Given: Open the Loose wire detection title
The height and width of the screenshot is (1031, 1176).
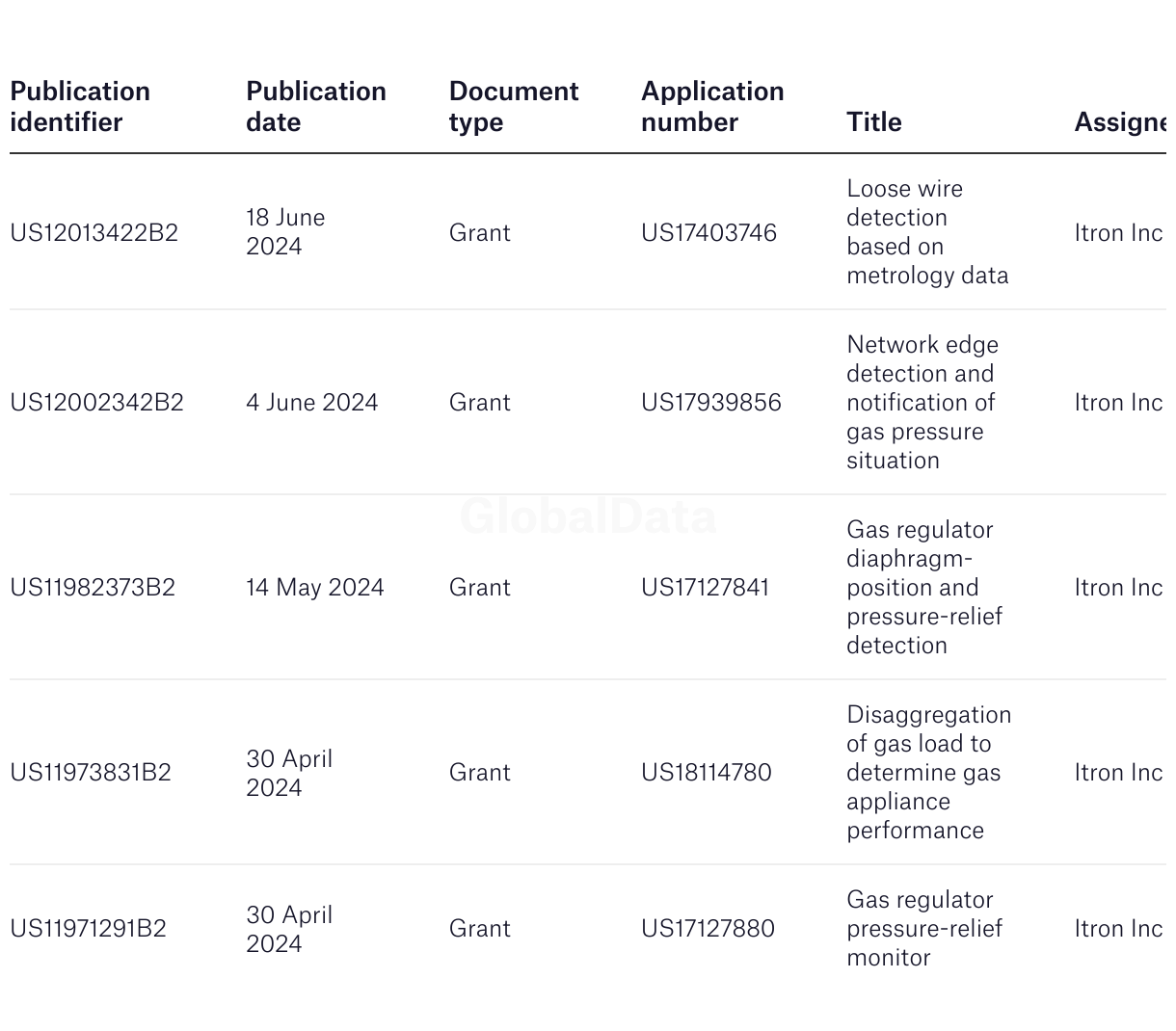Looking at the screenshot, I should tap(927, 232).
